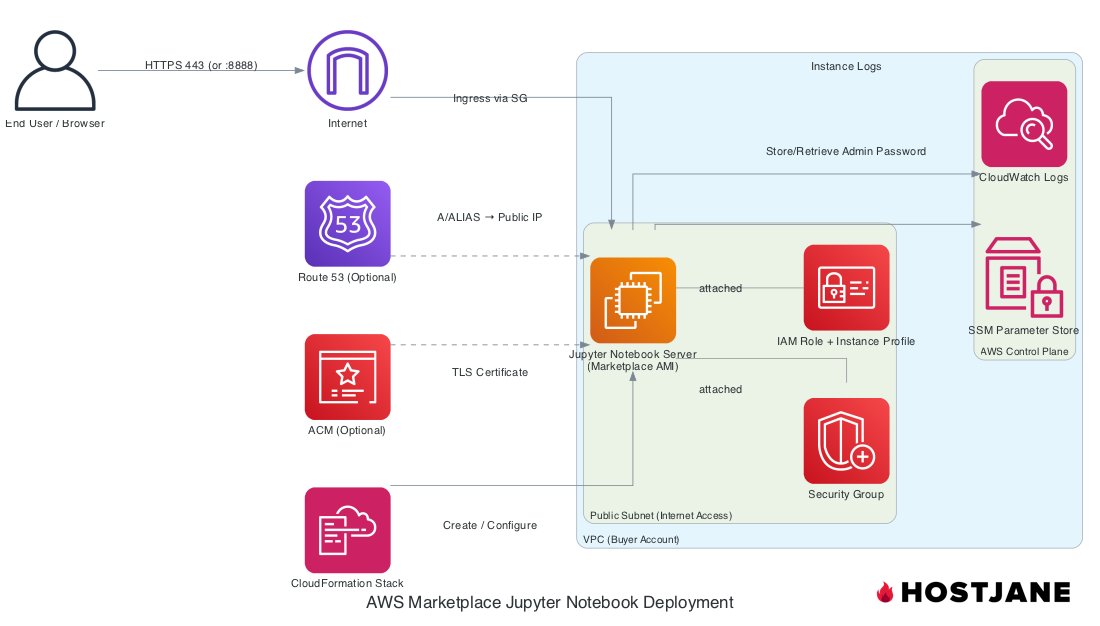
Task: Click the 'Route 53 (Optional)' caption
Action: pyautogui.click(x=347, y=278)
